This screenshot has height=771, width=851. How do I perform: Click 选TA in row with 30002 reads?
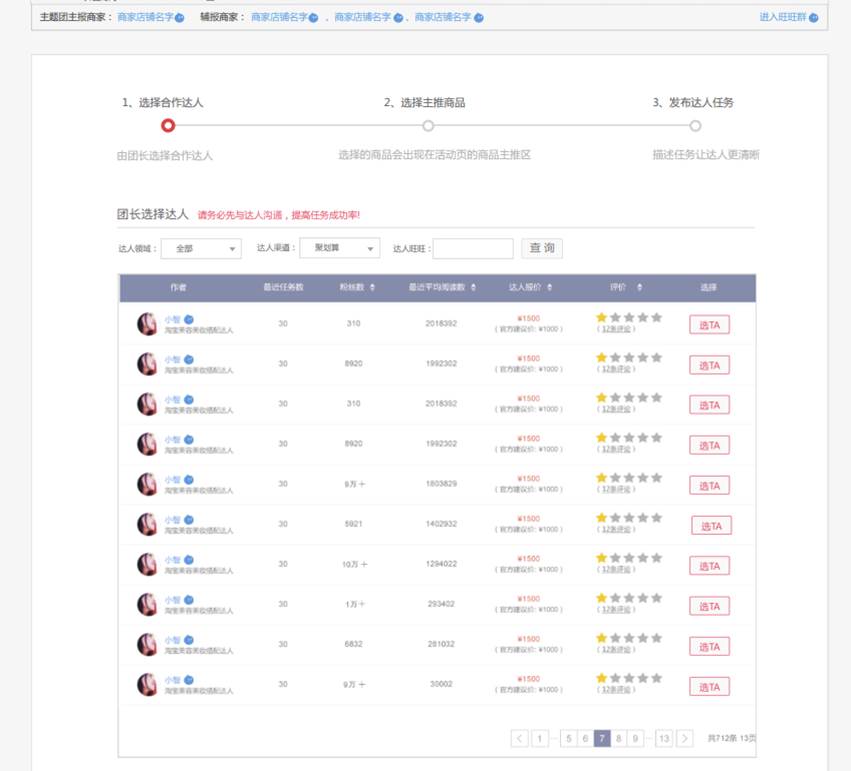[x=709, y=686]
